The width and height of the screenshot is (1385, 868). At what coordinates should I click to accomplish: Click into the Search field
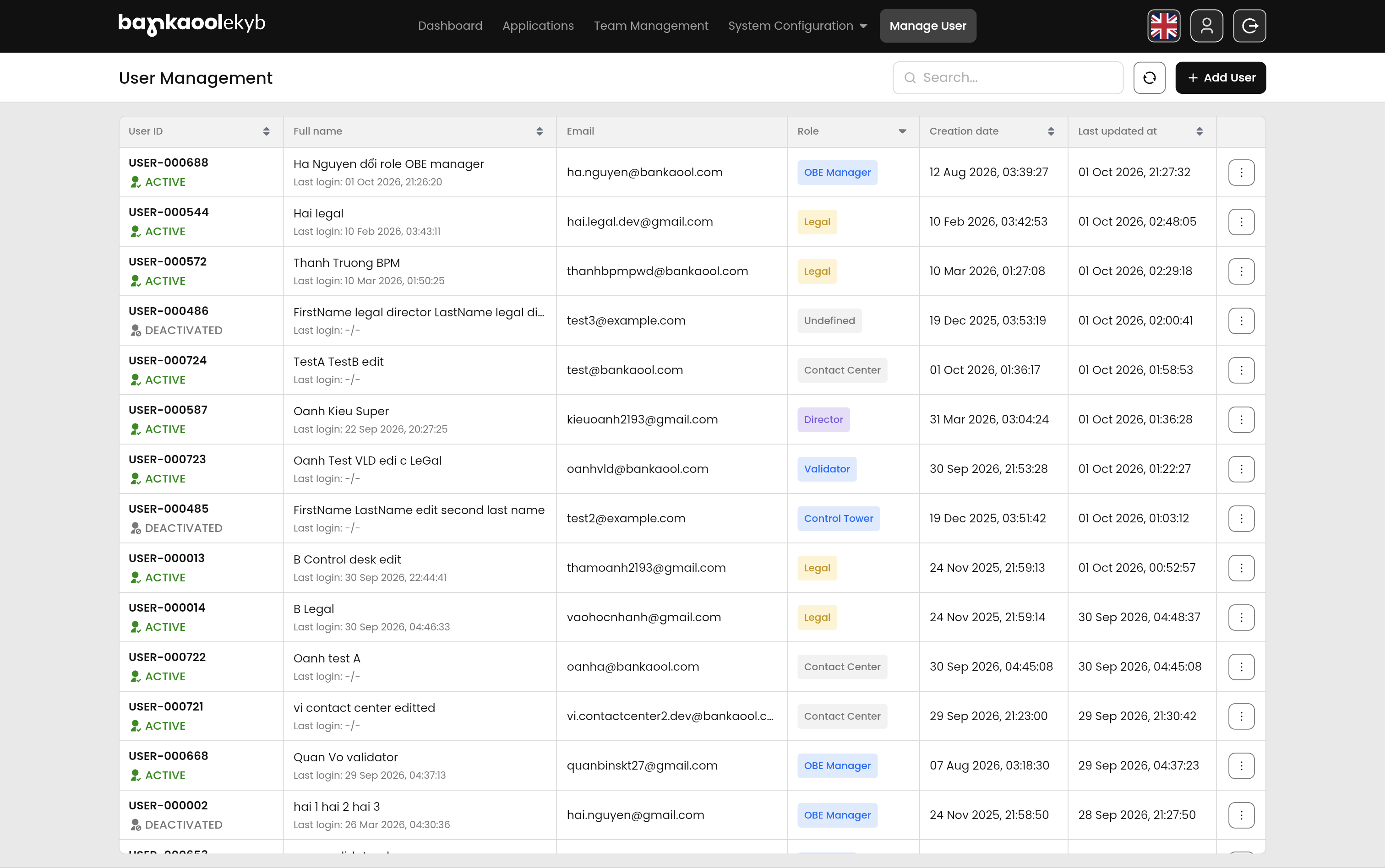pyautogui.click(x=1008, y=77)
